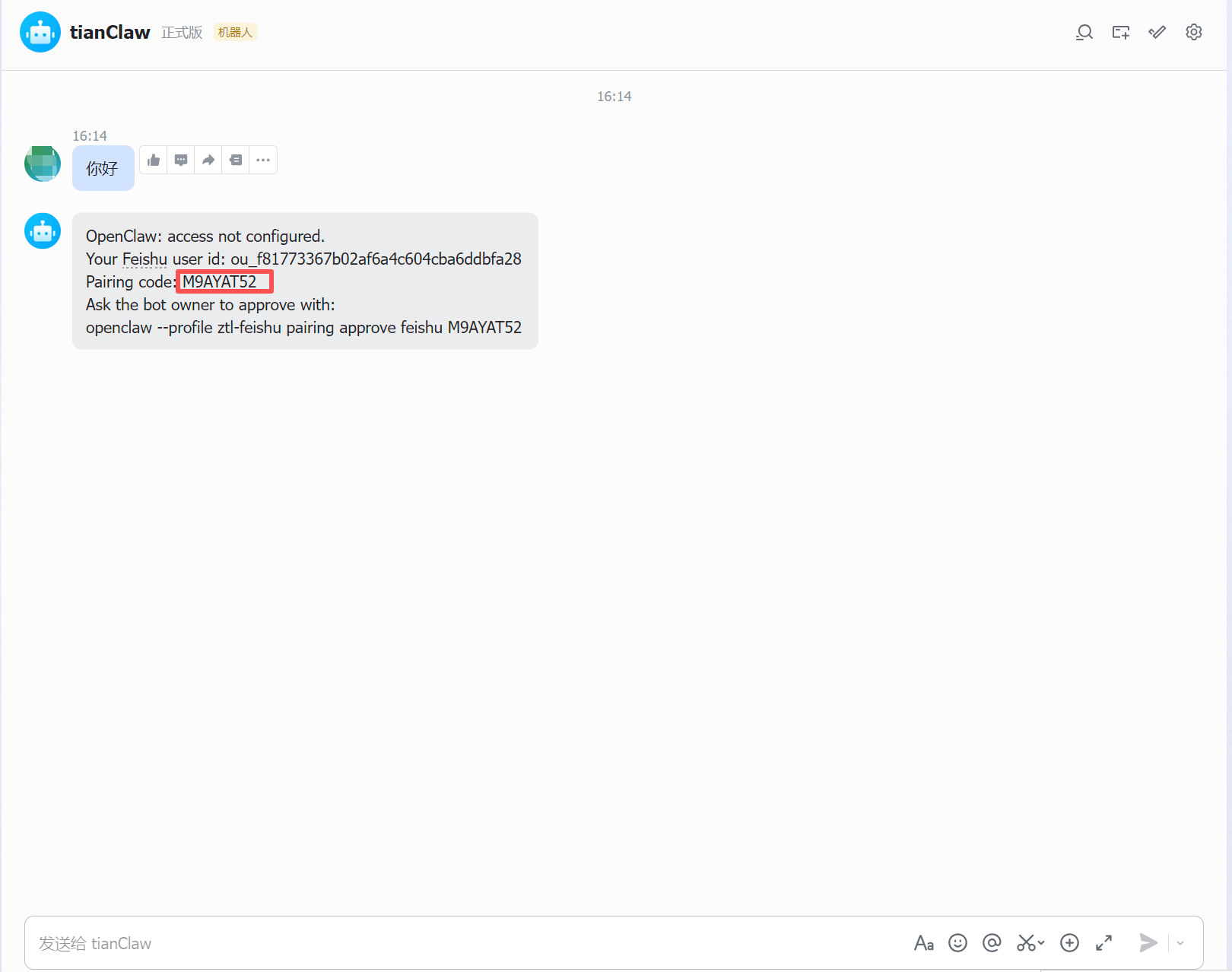Expand the message composer to fullscreen
This screenshot has width=1232, height=972.
click(x=1104, y=942)
